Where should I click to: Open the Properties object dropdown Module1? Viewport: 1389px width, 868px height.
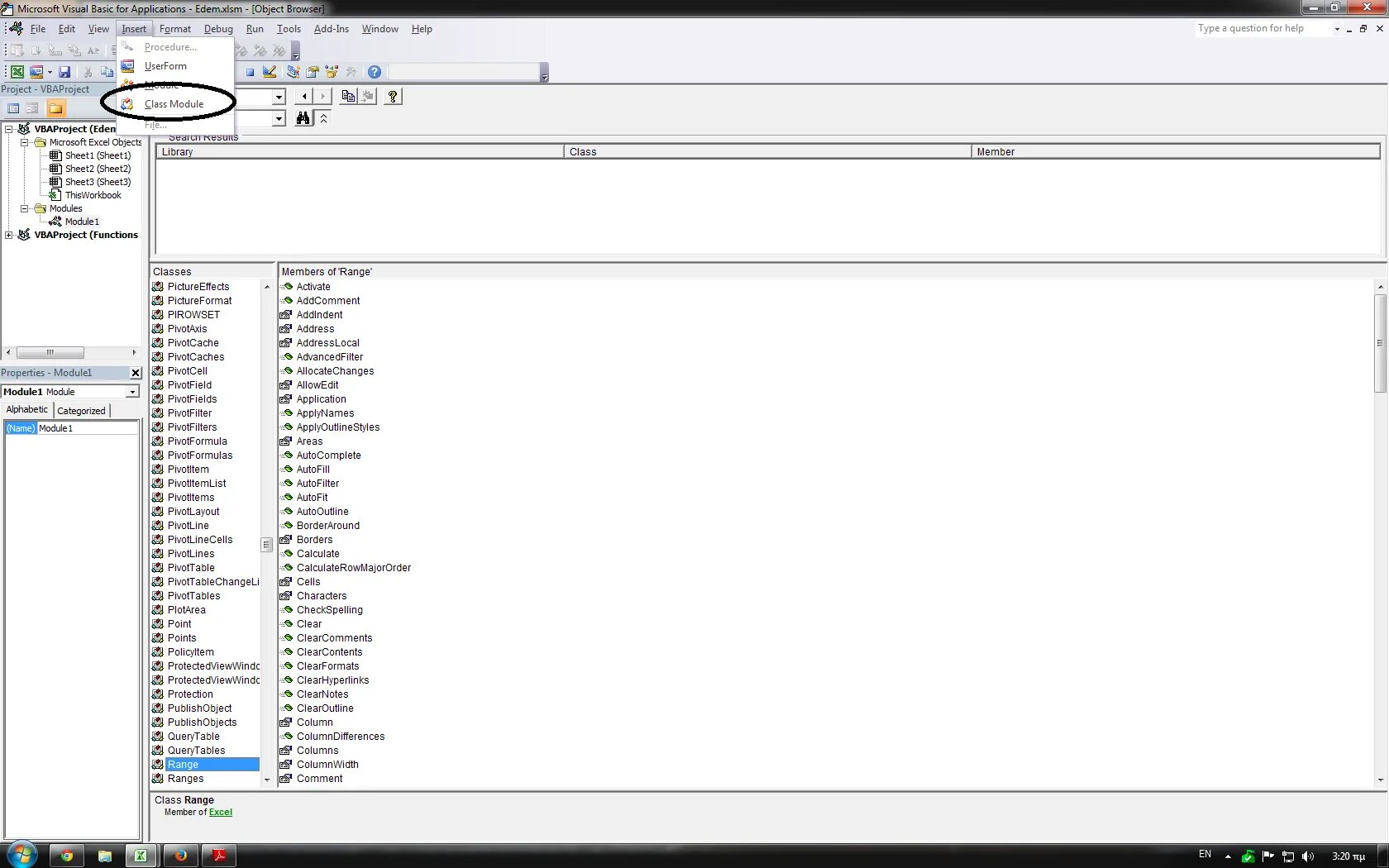click(132, 392)
